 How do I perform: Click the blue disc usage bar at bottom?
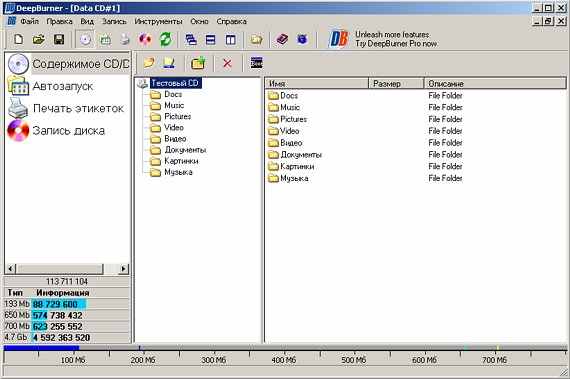coord(41,348)
